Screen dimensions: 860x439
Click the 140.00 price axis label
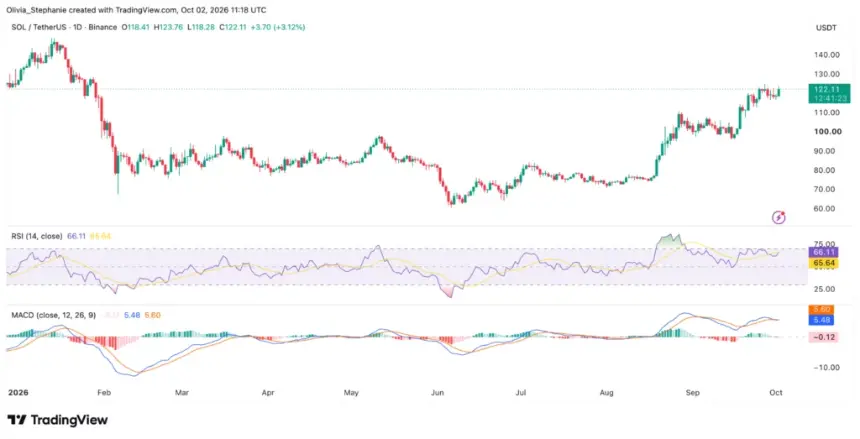(x=828, y=55)
